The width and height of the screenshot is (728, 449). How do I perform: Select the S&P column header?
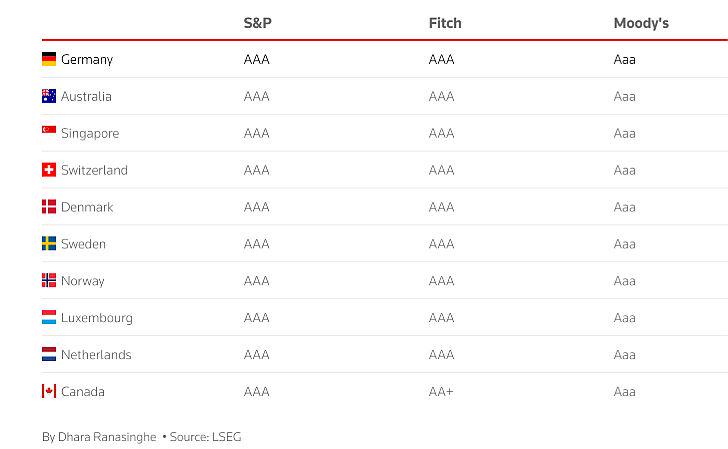coord(258,23)
